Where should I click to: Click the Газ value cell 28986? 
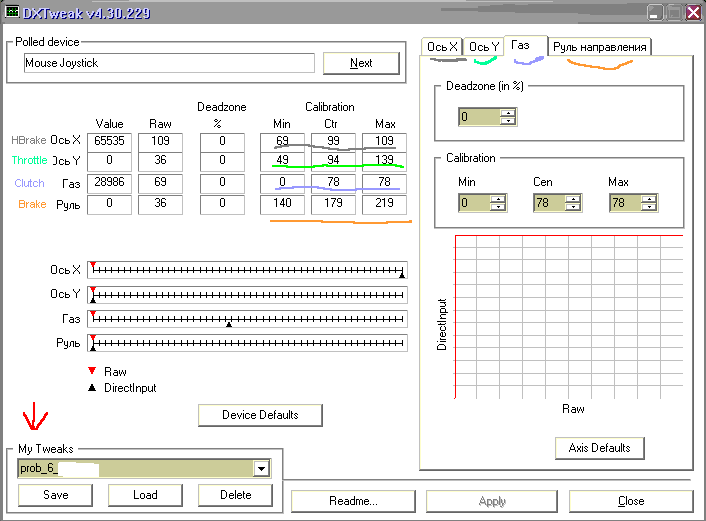pyautogui.click(x=109, y=182)
